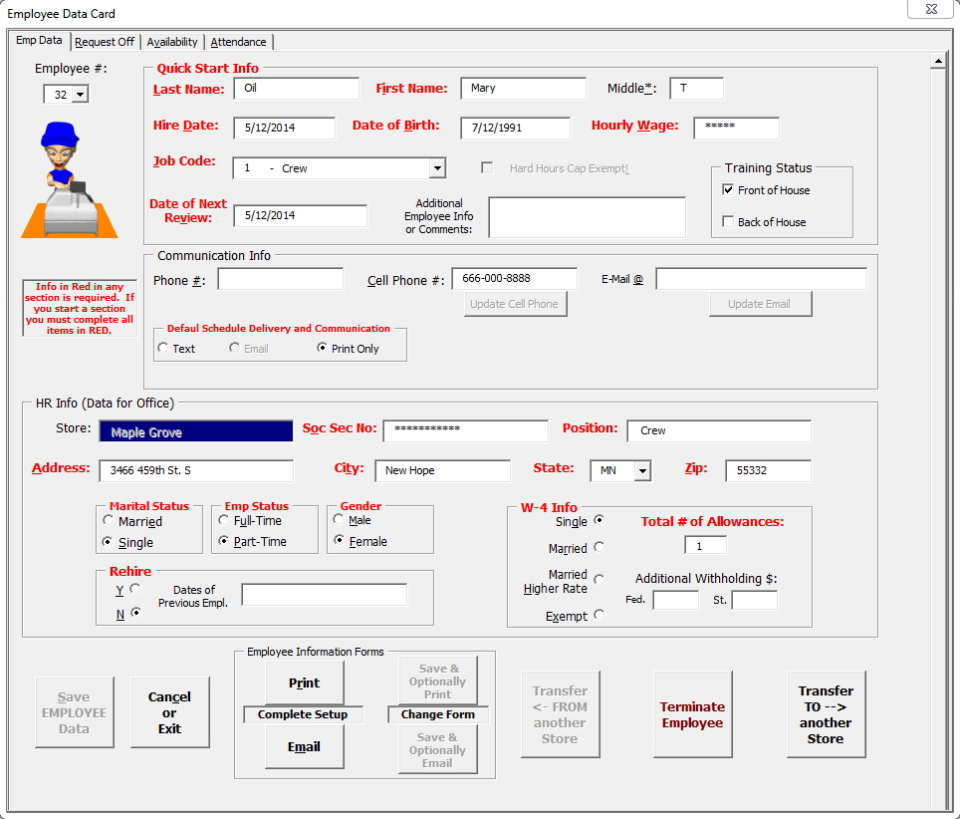Click the Total # of Allowances field
Screen dimensions: 960x819
coord(704,545)
